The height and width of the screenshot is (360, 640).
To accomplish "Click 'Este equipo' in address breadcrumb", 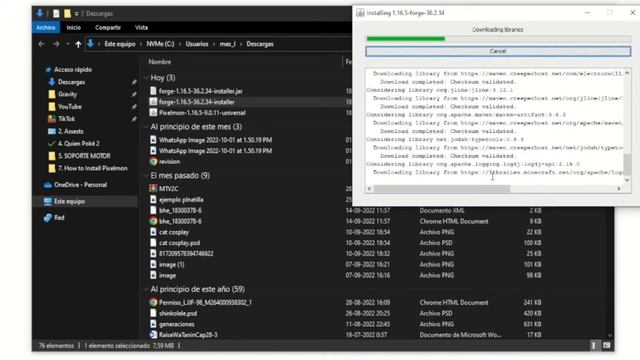I will (120, 44).
